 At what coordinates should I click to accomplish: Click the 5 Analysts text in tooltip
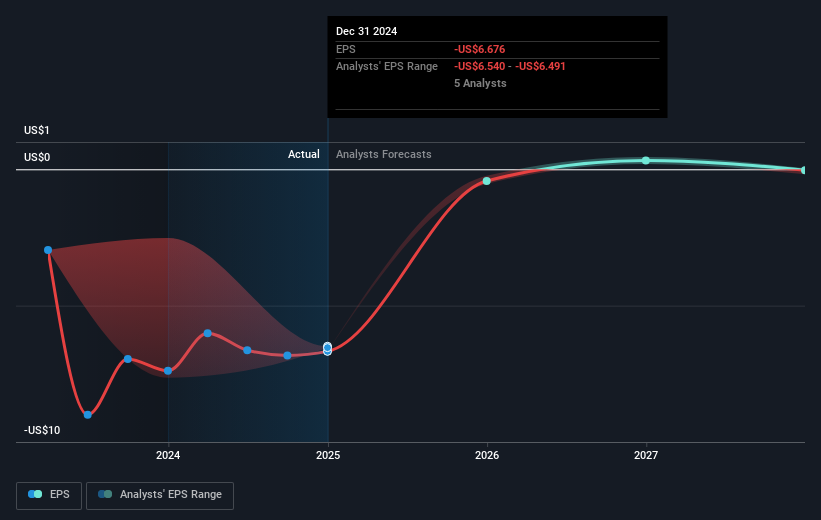(x=480, y=83)
